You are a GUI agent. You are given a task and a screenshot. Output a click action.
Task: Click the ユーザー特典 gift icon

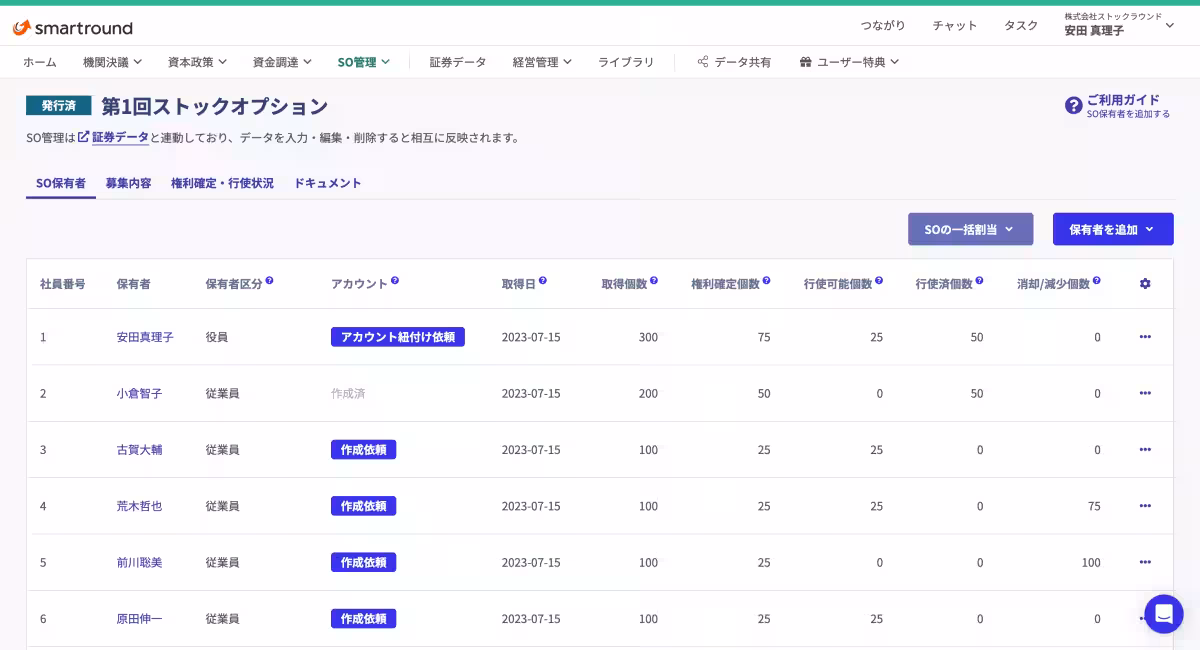coord(805,62)
